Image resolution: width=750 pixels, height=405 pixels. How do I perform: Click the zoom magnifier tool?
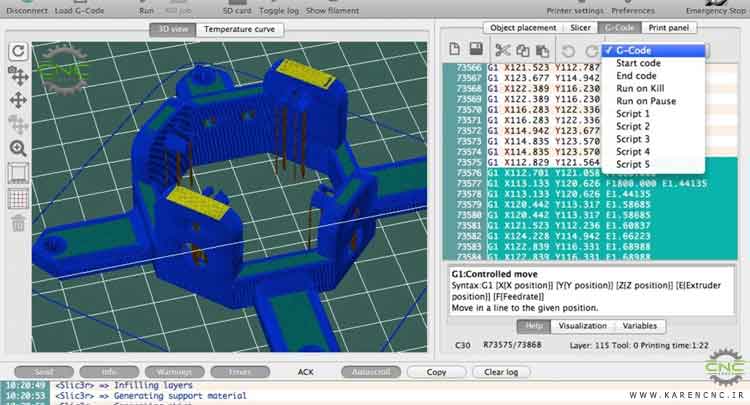pyautogui.click(x=18, y=148)
